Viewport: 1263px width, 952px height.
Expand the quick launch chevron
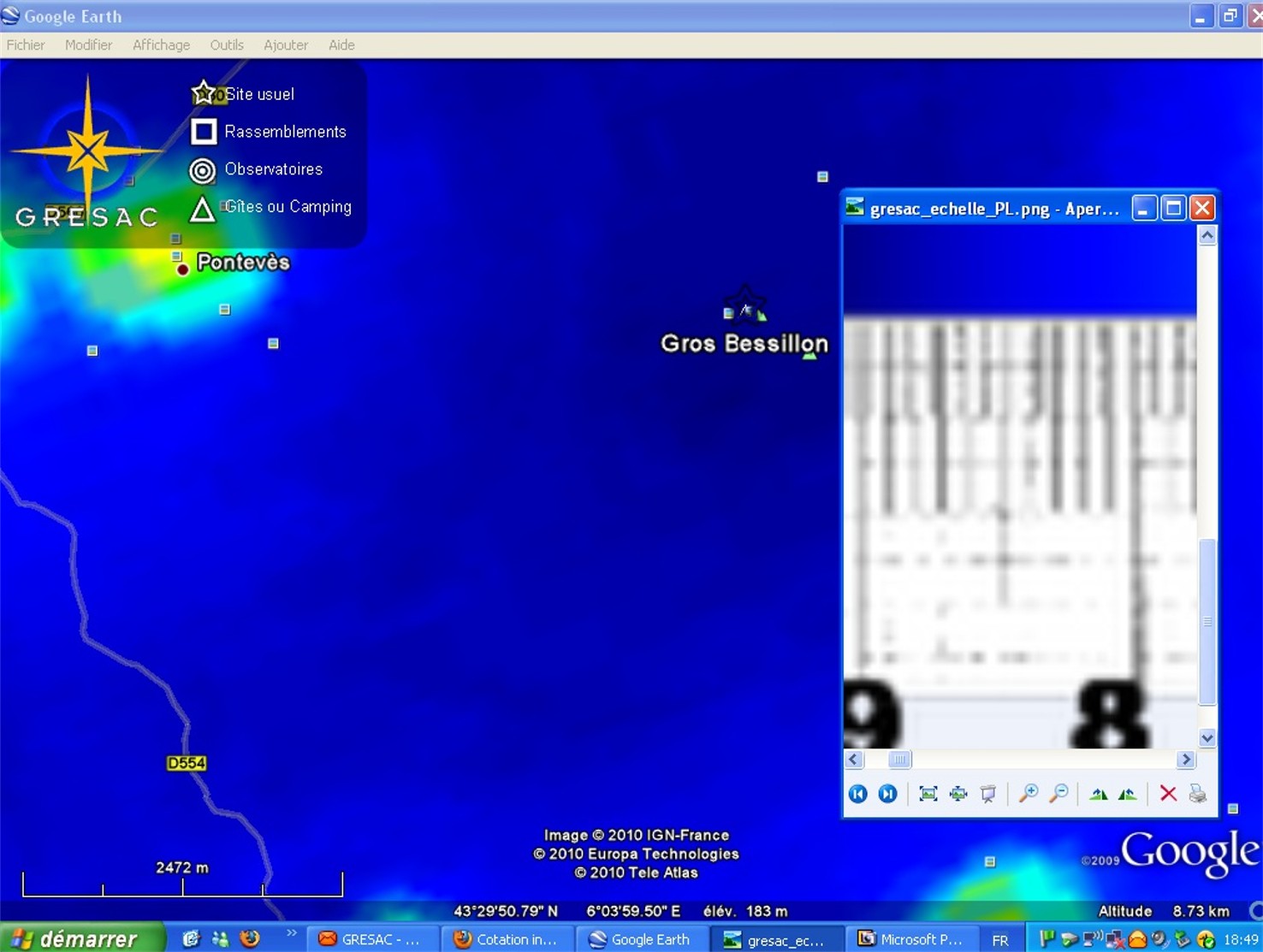pos(291,933)
